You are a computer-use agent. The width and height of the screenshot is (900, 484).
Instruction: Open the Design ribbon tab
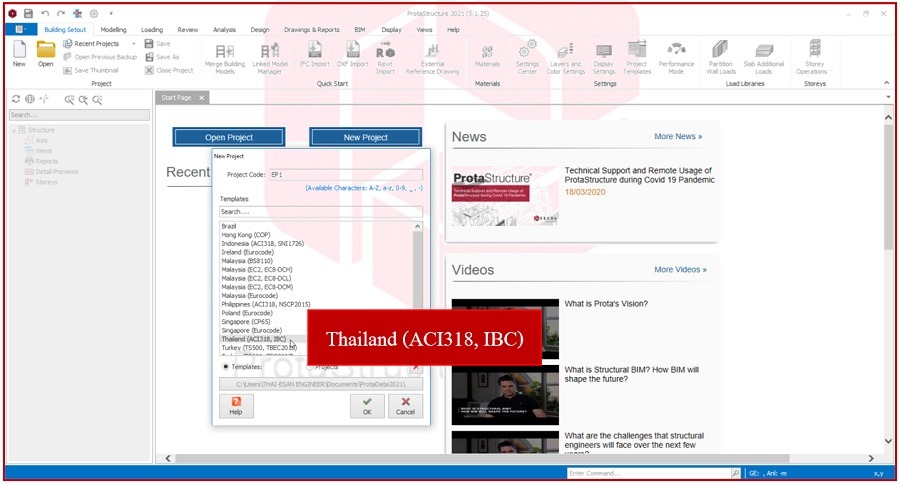pos(259,29)
